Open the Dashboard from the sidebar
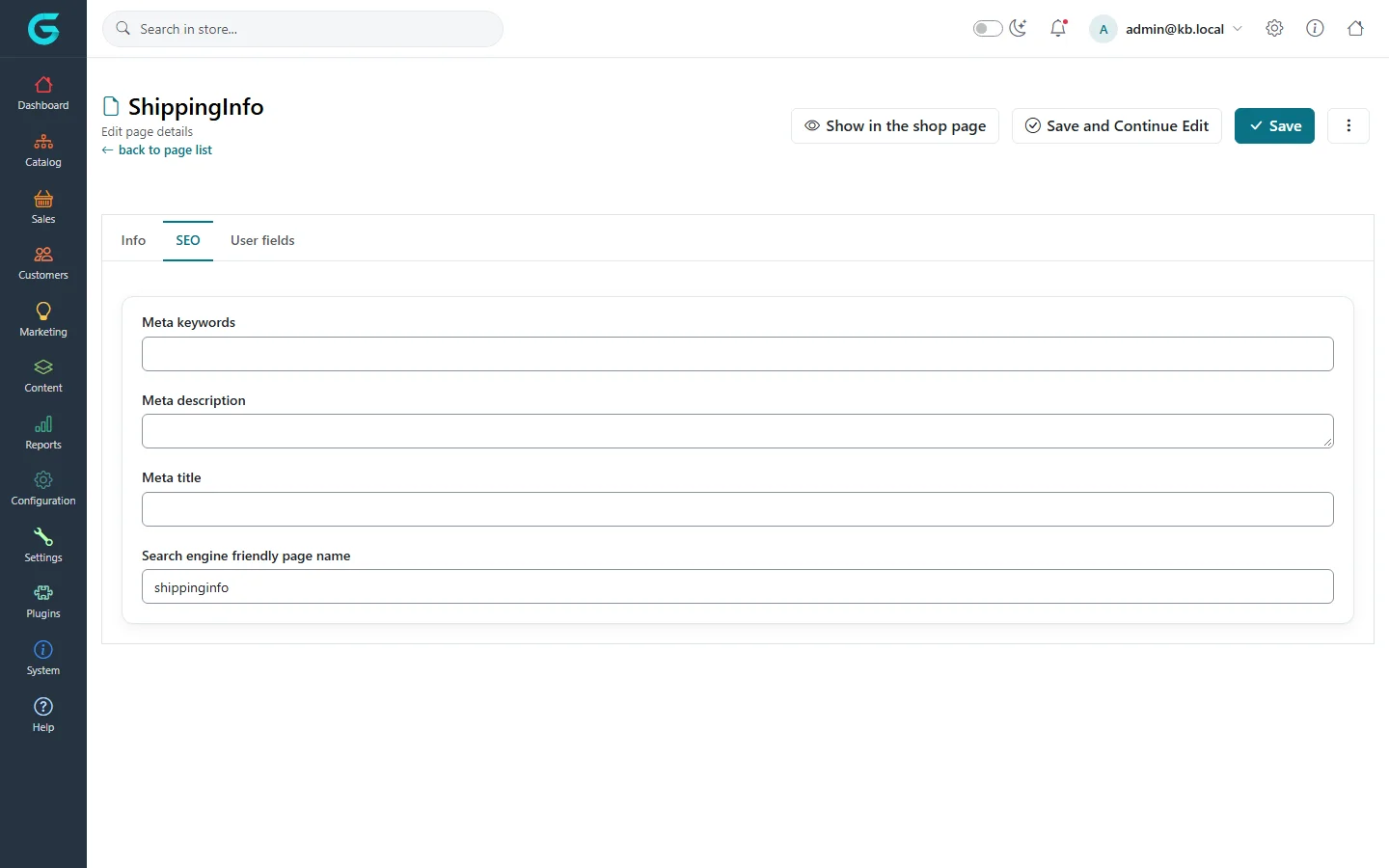 pyautogui.click(x=43, y=94)
